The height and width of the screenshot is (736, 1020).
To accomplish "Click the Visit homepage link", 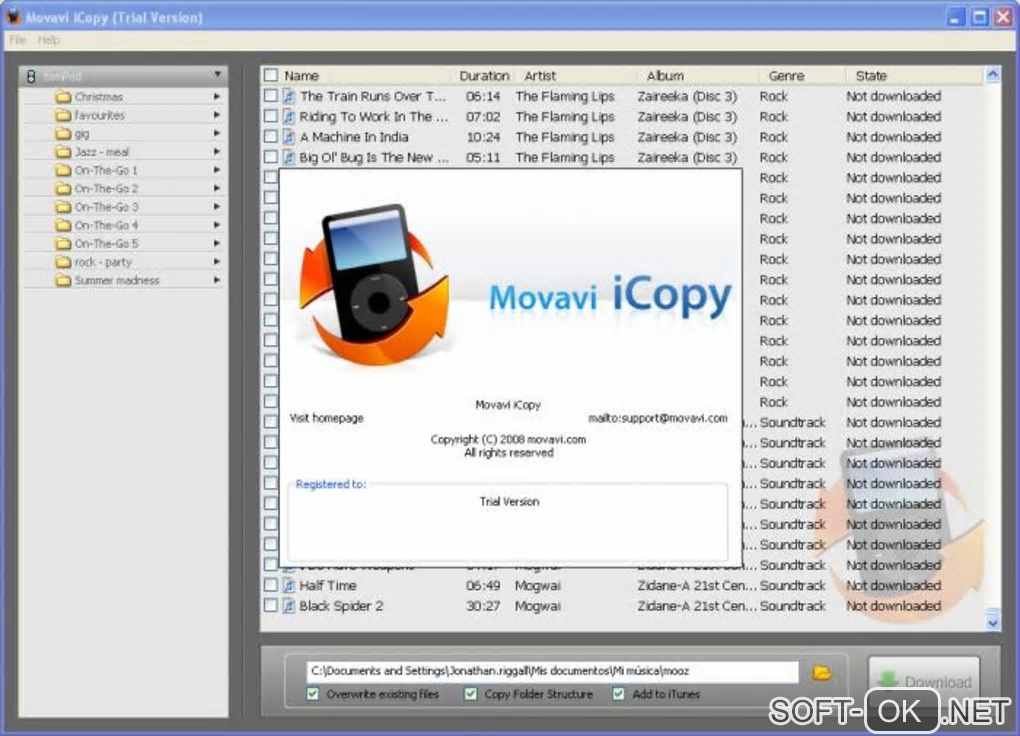I will click(327, 418).
